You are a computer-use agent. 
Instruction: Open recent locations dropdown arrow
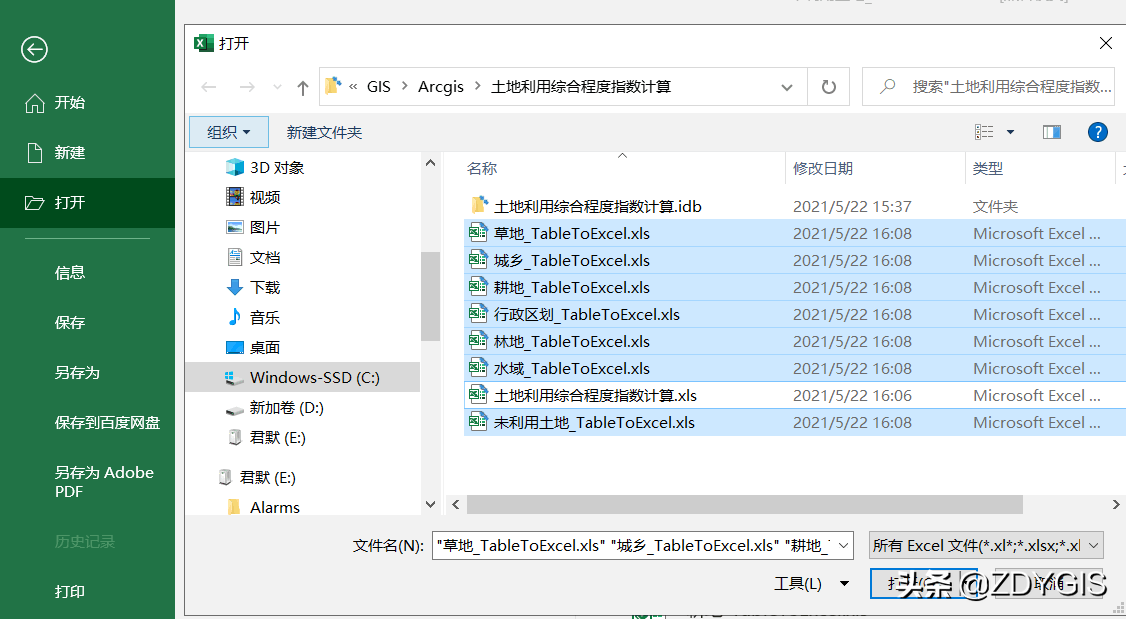[277, 88]
